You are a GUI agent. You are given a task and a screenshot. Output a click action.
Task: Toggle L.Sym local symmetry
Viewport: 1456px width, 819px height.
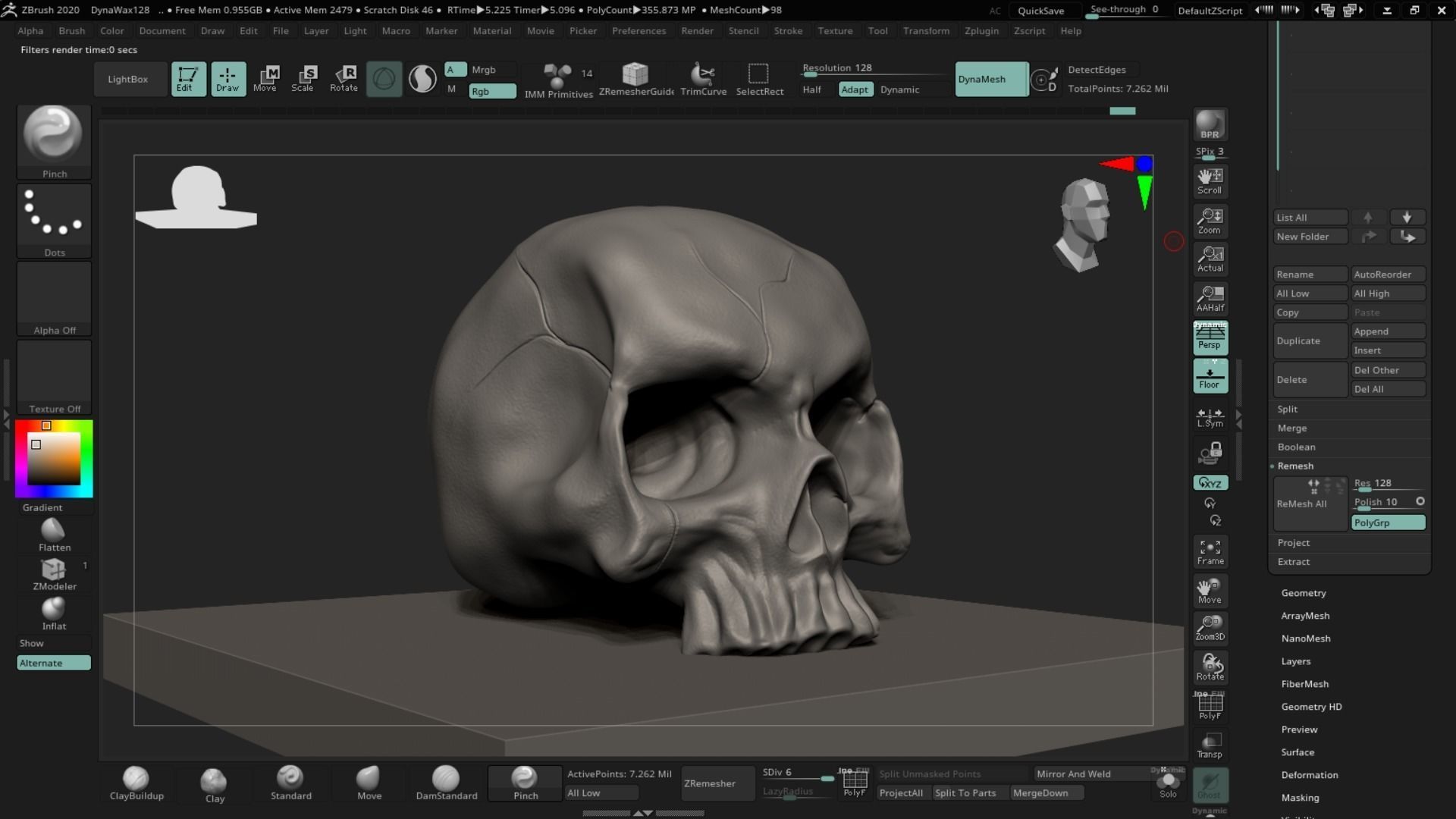[1210, 417]
